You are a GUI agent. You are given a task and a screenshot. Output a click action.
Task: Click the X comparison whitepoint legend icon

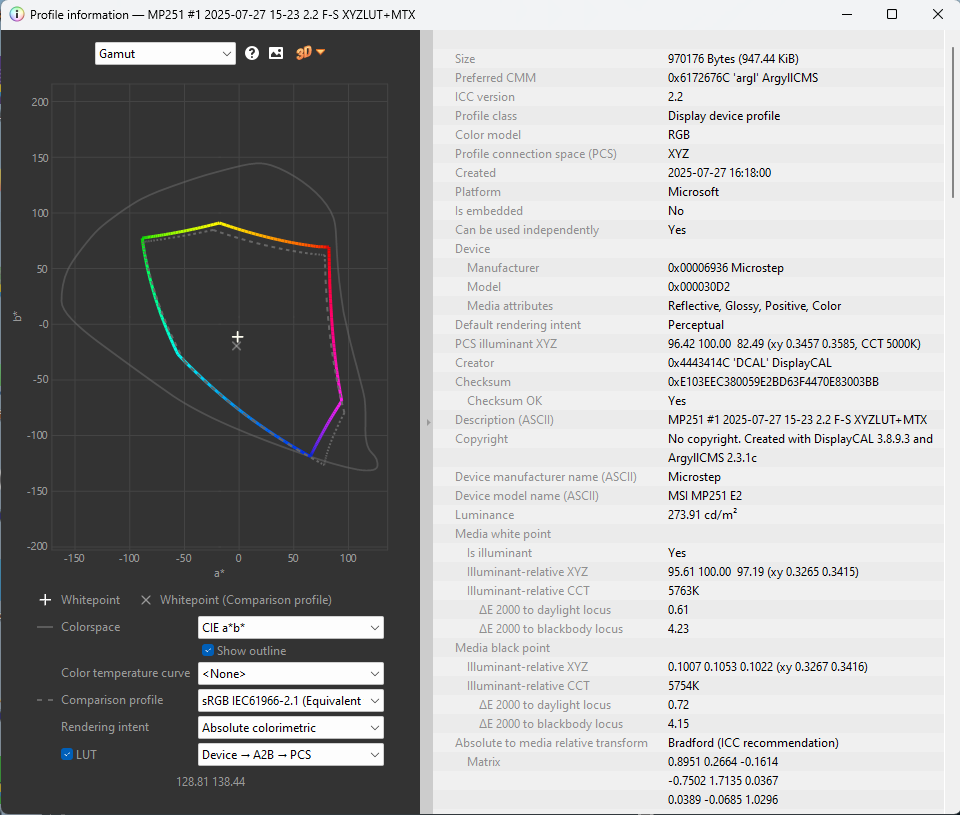pyautogui.click(x=146, y=600)
